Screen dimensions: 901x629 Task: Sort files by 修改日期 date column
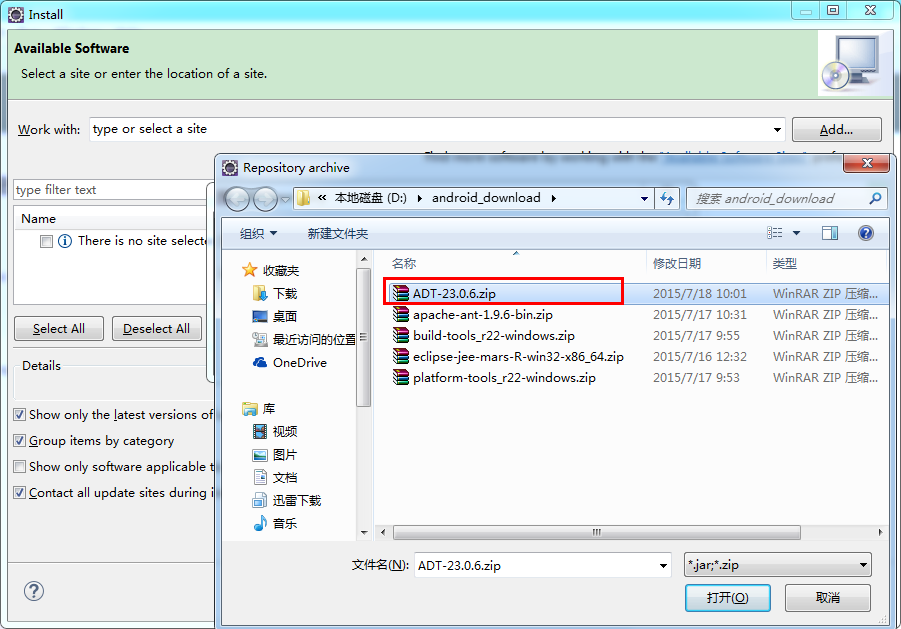676,264
